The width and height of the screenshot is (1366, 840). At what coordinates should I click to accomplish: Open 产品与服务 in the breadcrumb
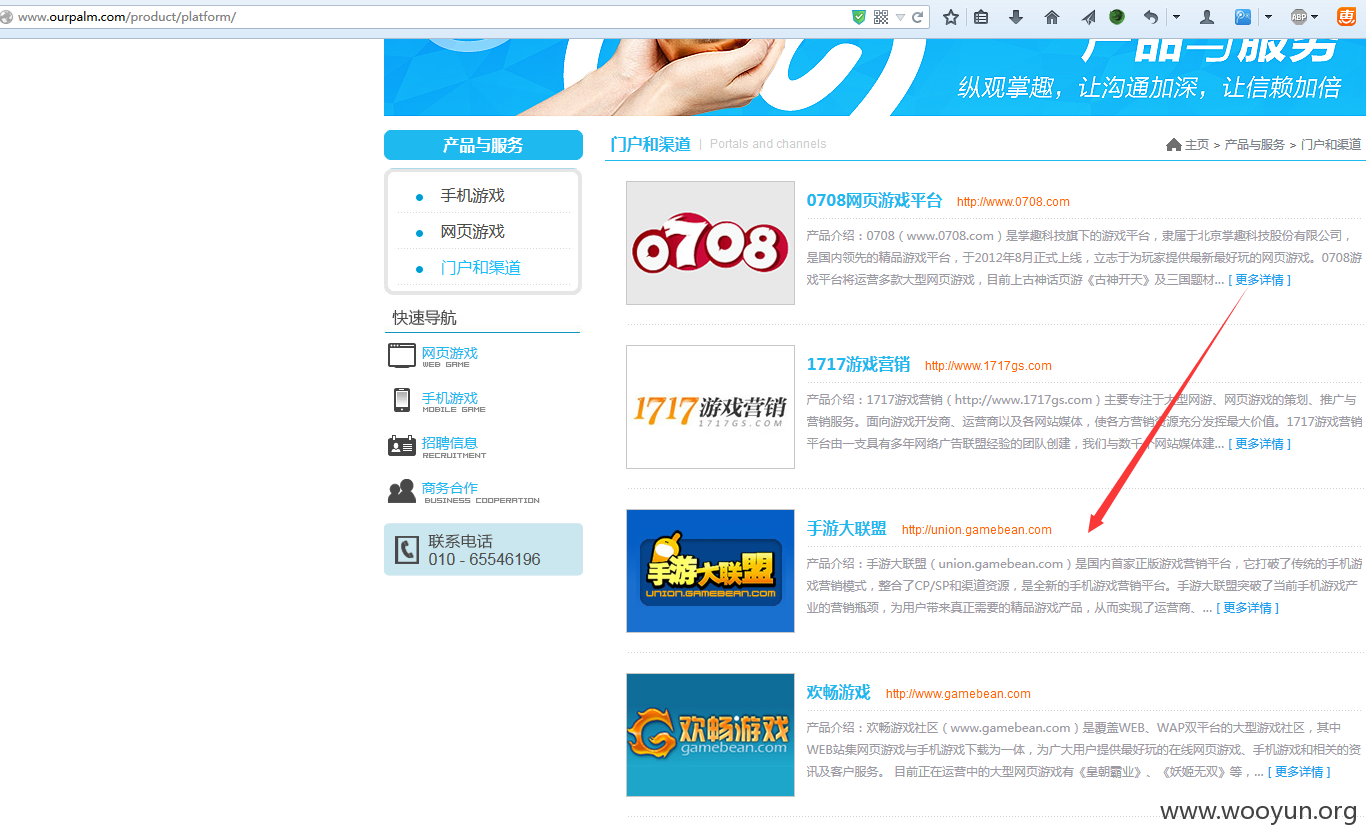[1254, 145]
